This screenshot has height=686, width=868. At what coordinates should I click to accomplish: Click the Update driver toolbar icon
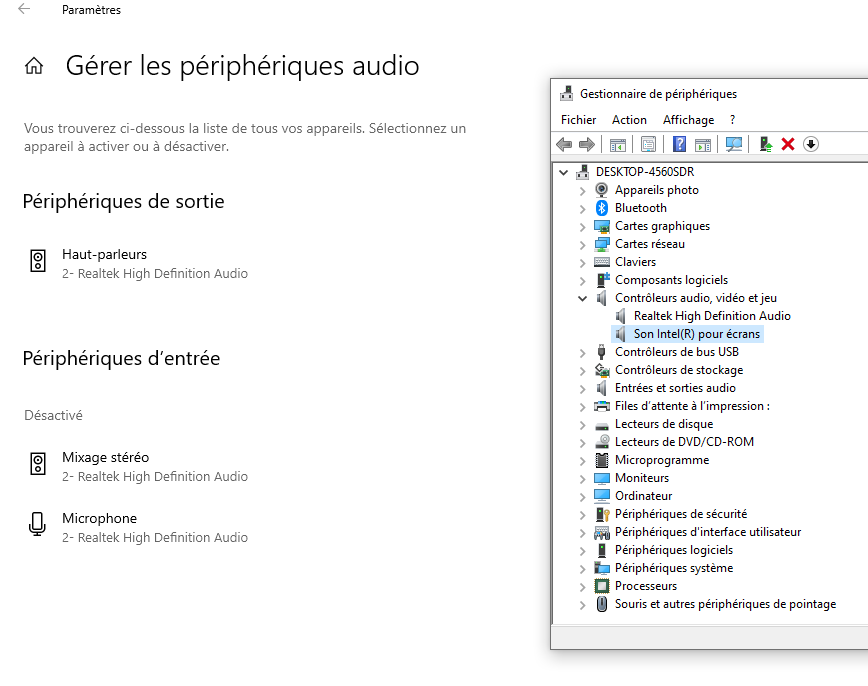pos(766,145)
